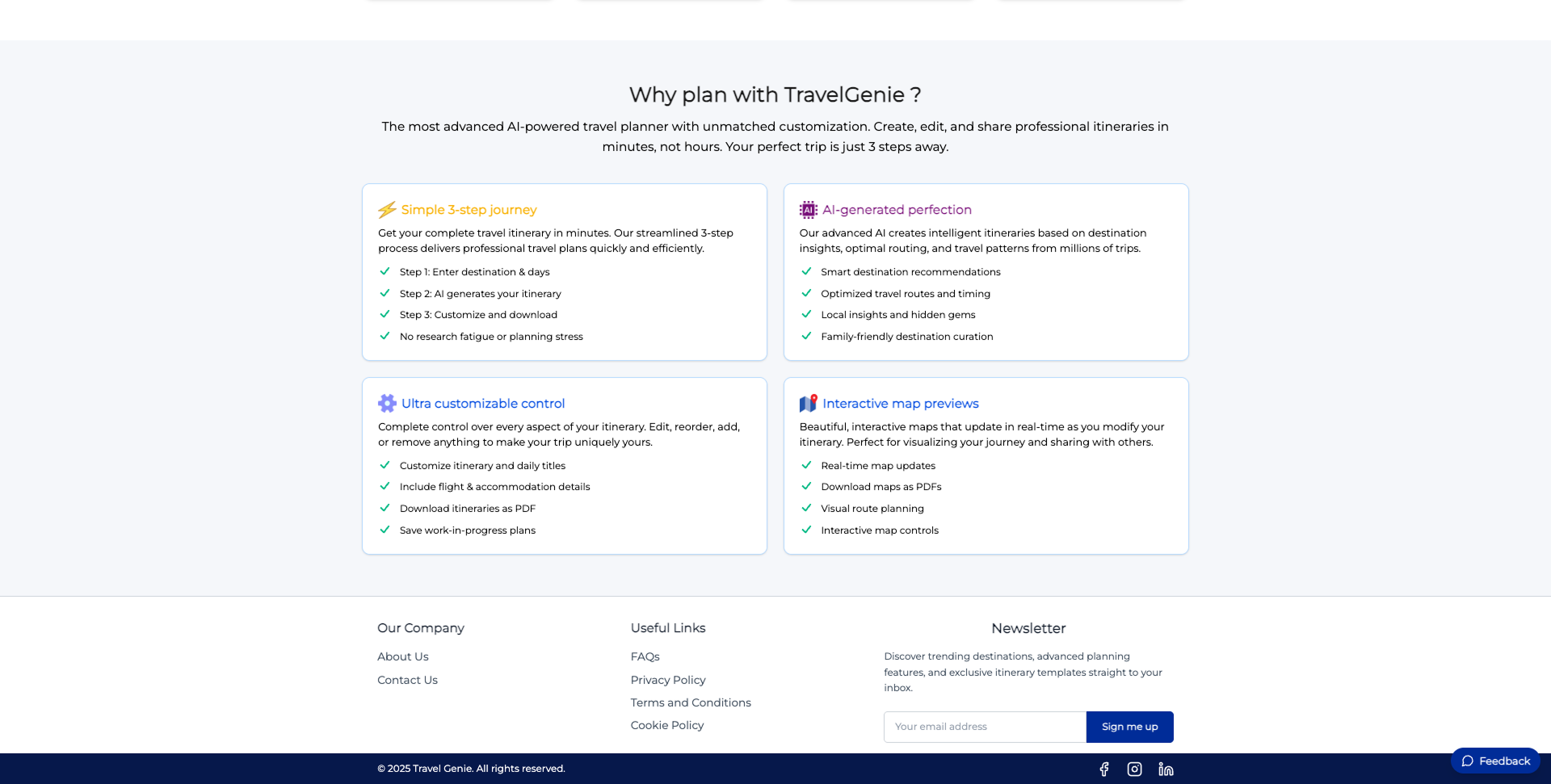Viewport: 1551px width, 784px height.
Task: Open Terms and Conditions link
Action: (x=691, y=703)
